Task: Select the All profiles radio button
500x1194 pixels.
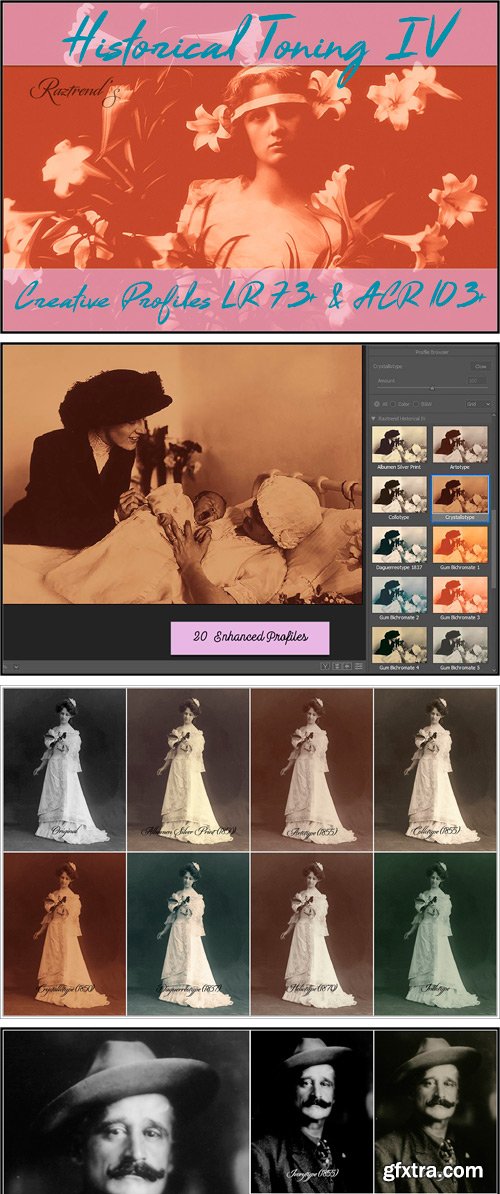Action: click(377, 404)
